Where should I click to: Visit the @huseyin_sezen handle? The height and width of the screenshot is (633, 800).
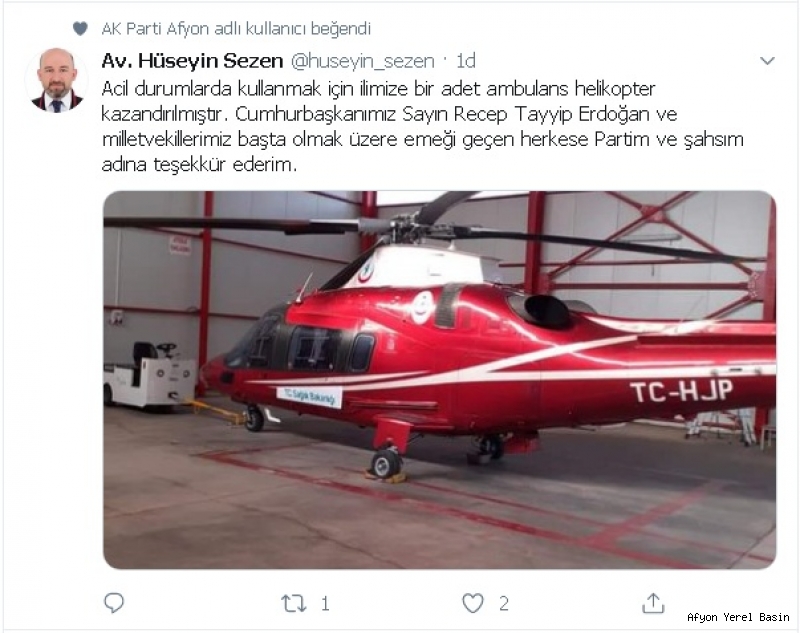363,61
